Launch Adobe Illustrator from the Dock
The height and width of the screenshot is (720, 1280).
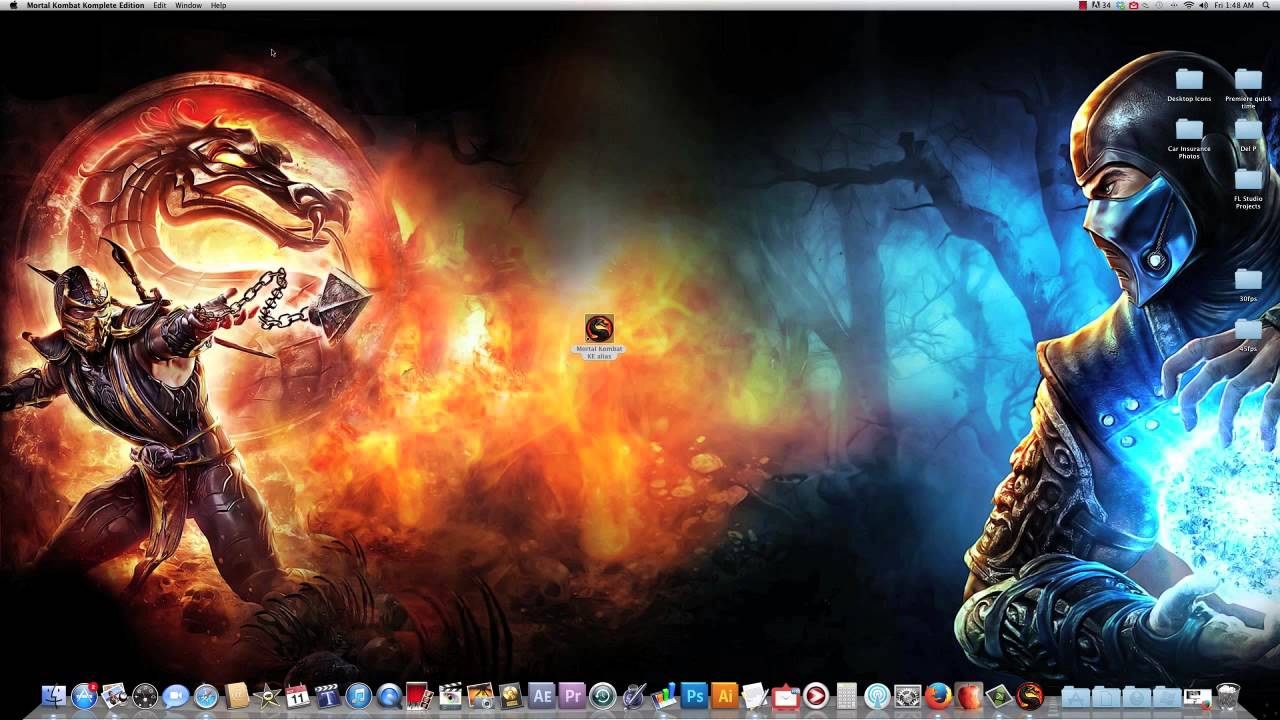tap(725, 696)
